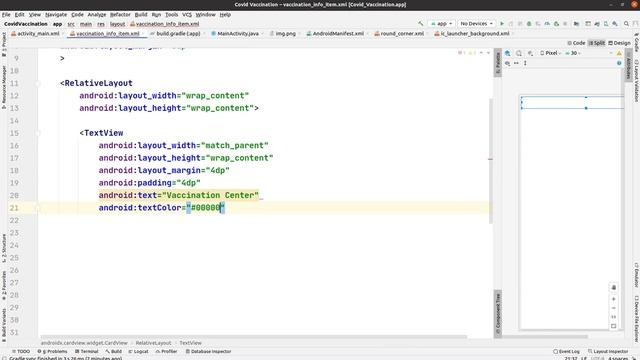Screen dimensions: 640x360
Task: Click layout folder in breadcrumb path
Action: (x=117, y=24)
